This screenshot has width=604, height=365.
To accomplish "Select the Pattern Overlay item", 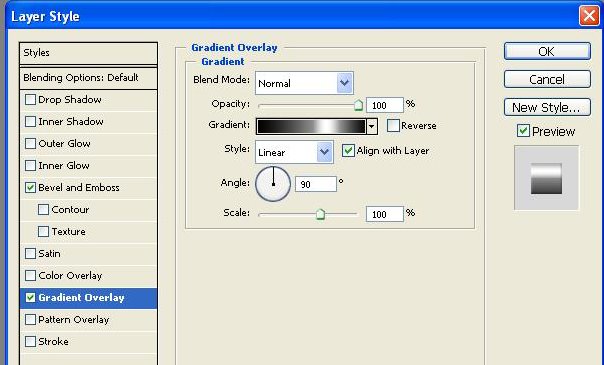I will [88, 320].
